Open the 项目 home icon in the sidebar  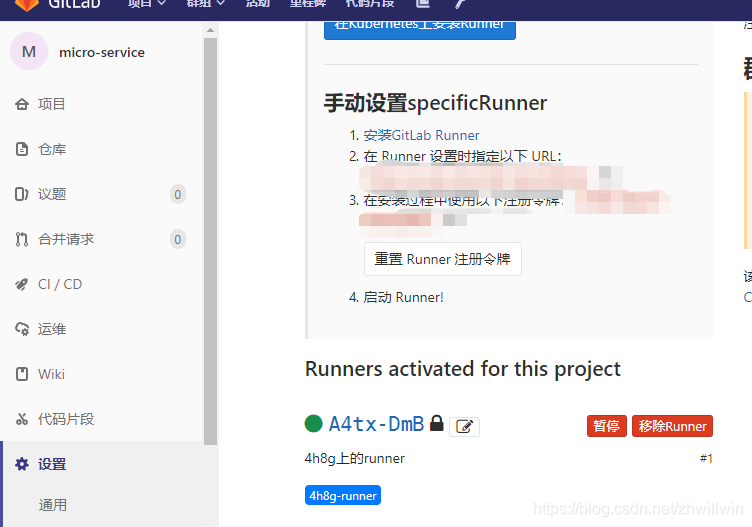pyautogui.click(x=22, y=104)
